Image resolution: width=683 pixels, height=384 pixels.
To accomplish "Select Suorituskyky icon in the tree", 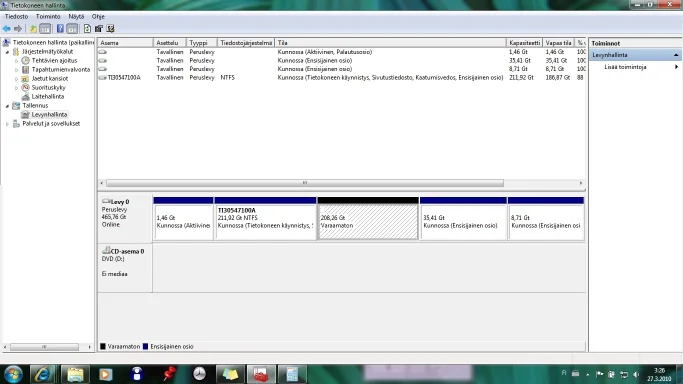I will pyautogui.click(x=25, y=88).
